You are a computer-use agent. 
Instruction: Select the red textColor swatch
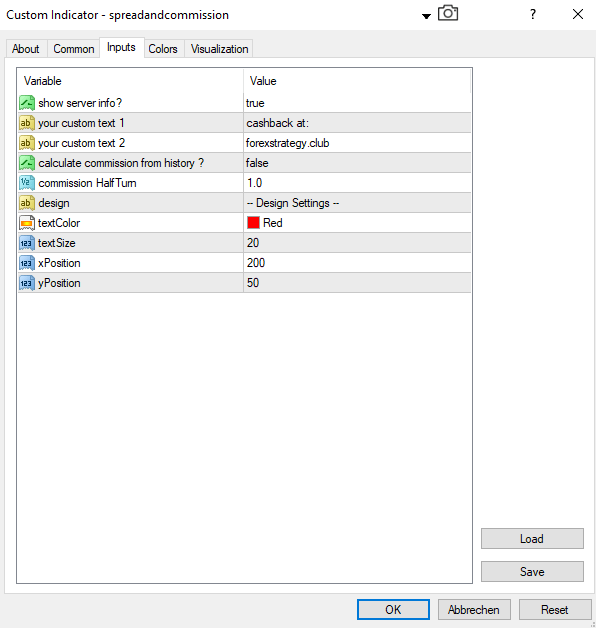tap(253, 223)
